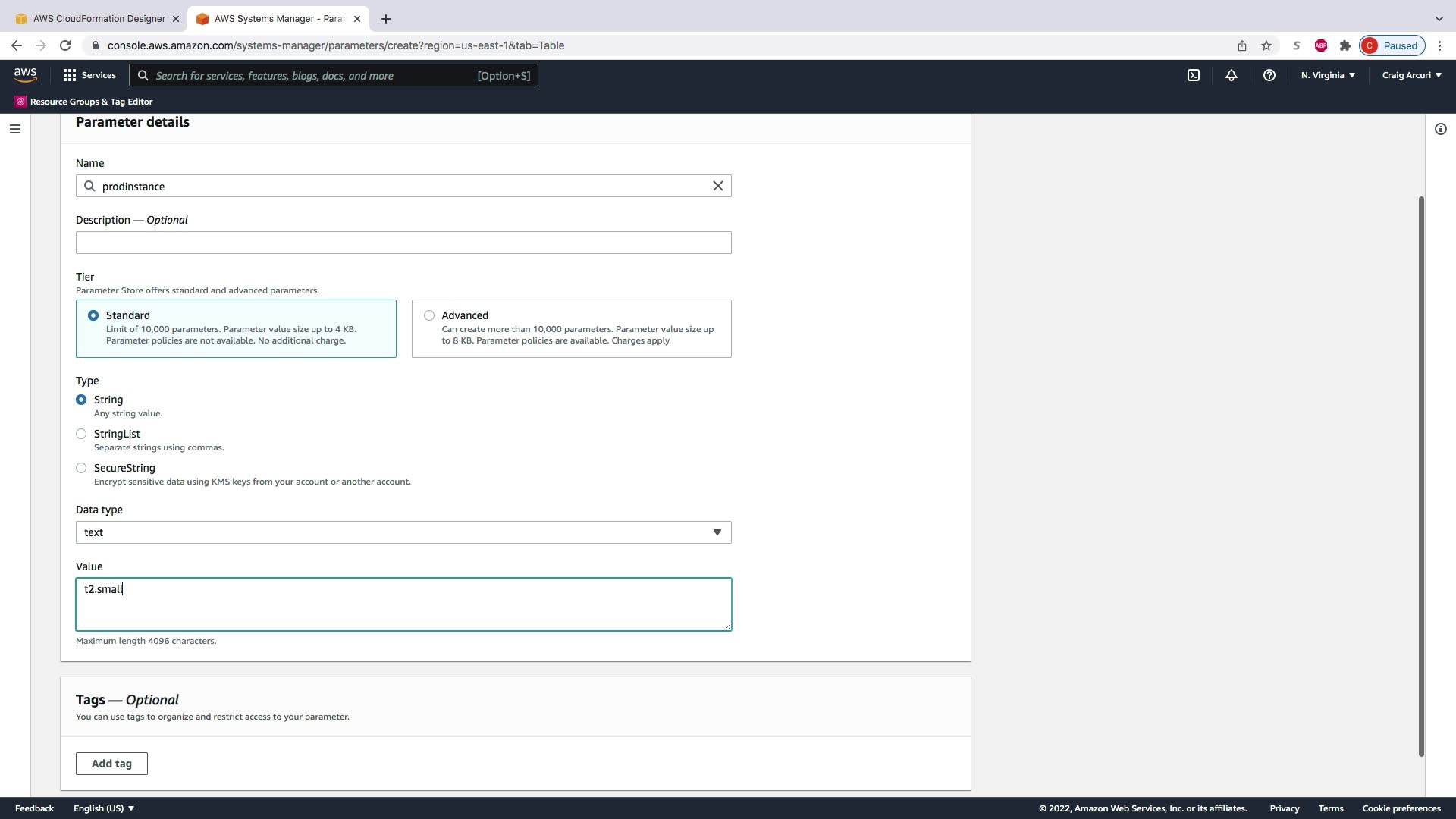Open browser extensions puzzle icon
Viewport: 1456px width, 819px height.
point(1345,45)
